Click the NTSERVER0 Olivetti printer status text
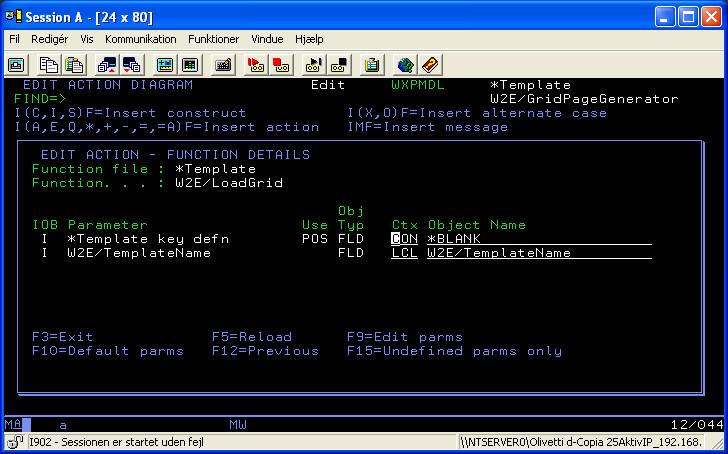728x454 pixels. click(581, 442)
